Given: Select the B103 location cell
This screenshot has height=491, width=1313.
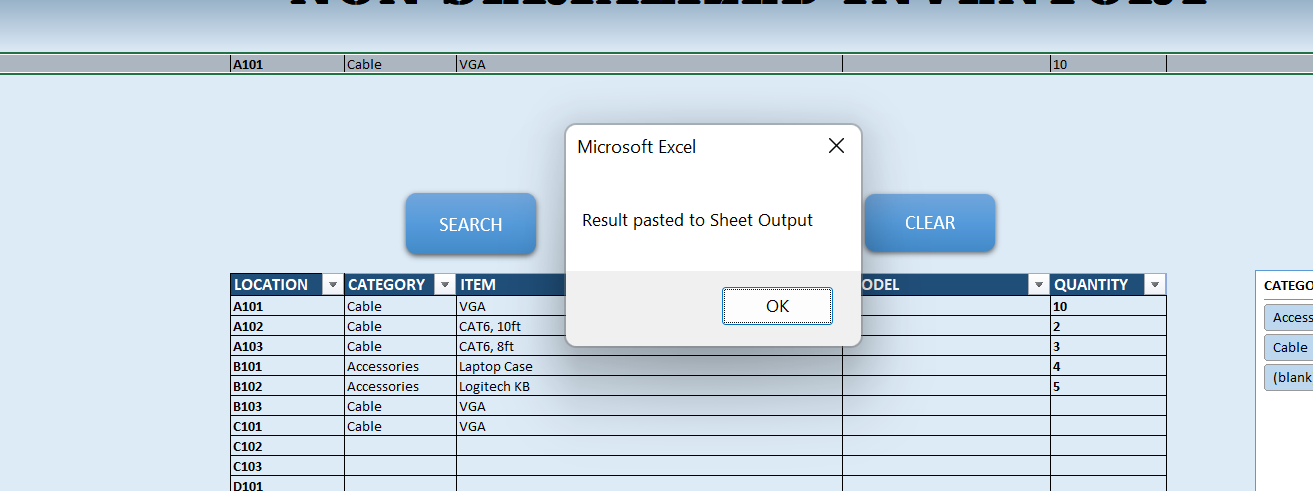Looking at the screenshot, I should coord(286,406).
